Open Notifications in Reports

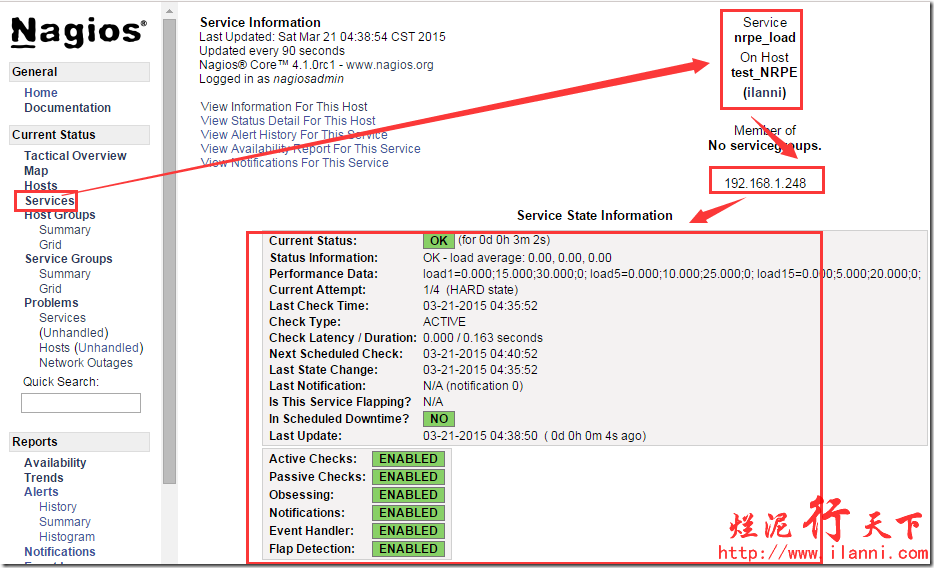click(60, 552)
